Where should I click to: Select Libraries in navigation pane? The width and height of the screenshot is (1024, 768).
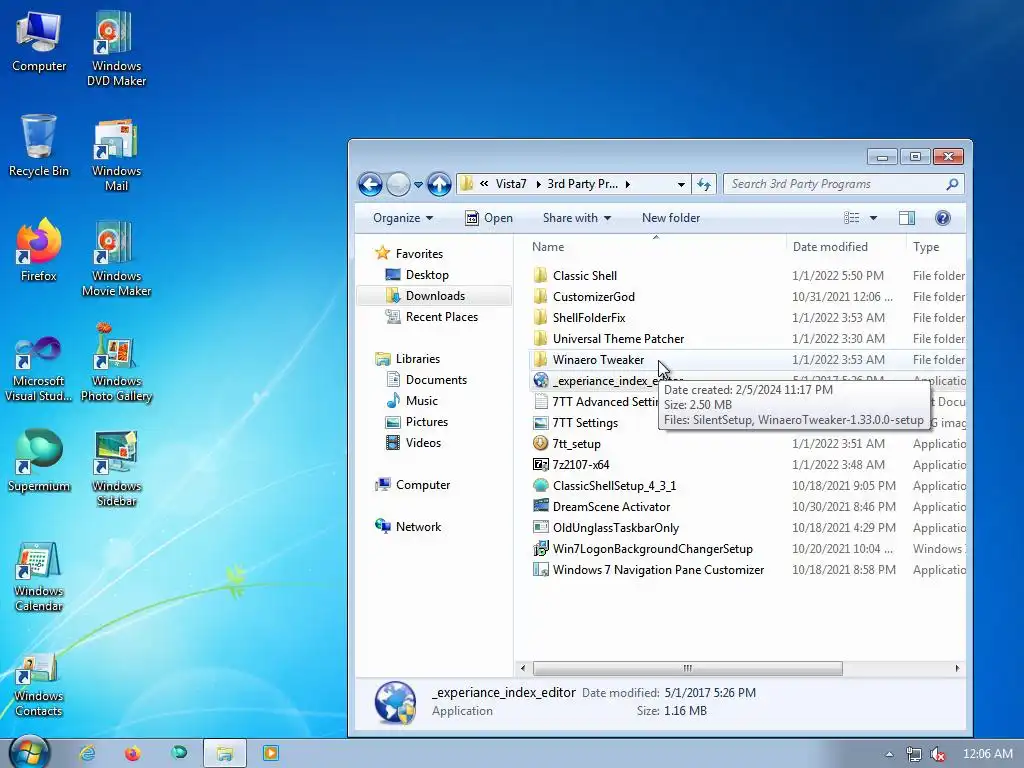tap(417, 359)
